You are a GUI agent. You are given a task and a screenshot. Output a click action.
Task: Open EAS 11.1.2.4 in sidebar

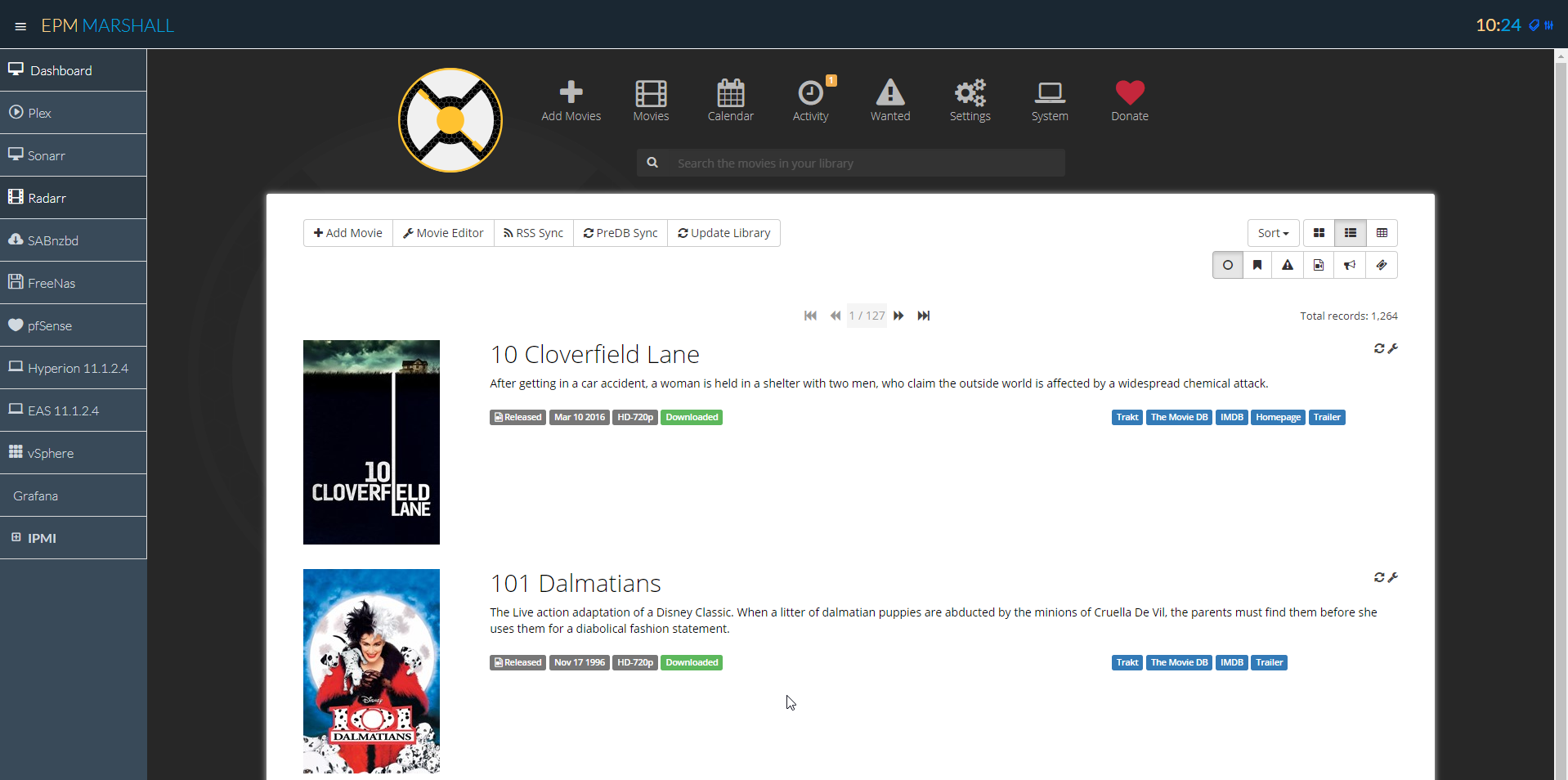click(x=74, y=410)
